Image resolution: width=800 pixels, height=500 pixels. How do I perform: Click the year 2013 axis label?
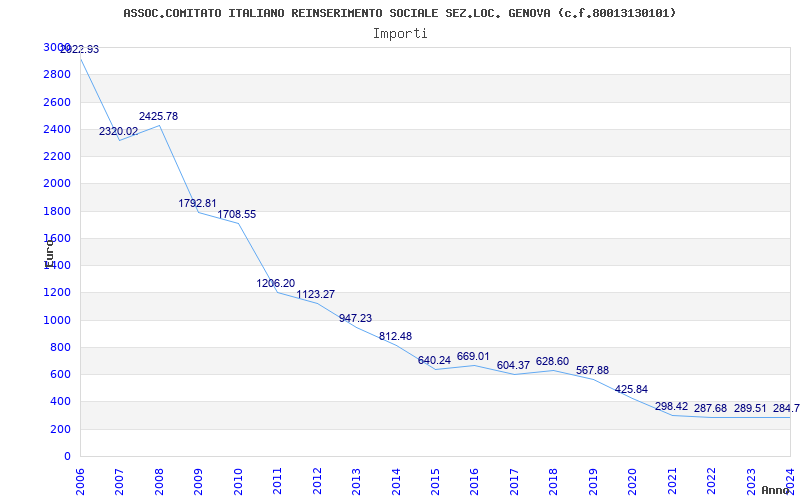point(357,482)
